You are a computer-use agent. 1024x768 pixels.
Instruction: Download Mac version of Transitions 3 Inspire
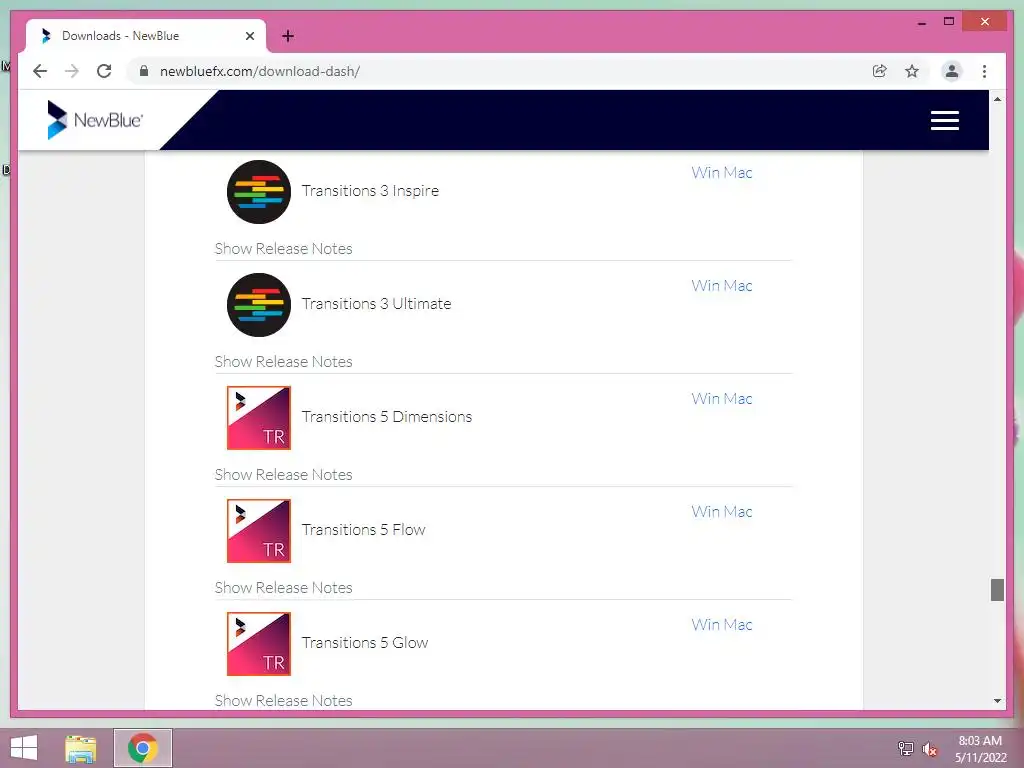point(738,172)
